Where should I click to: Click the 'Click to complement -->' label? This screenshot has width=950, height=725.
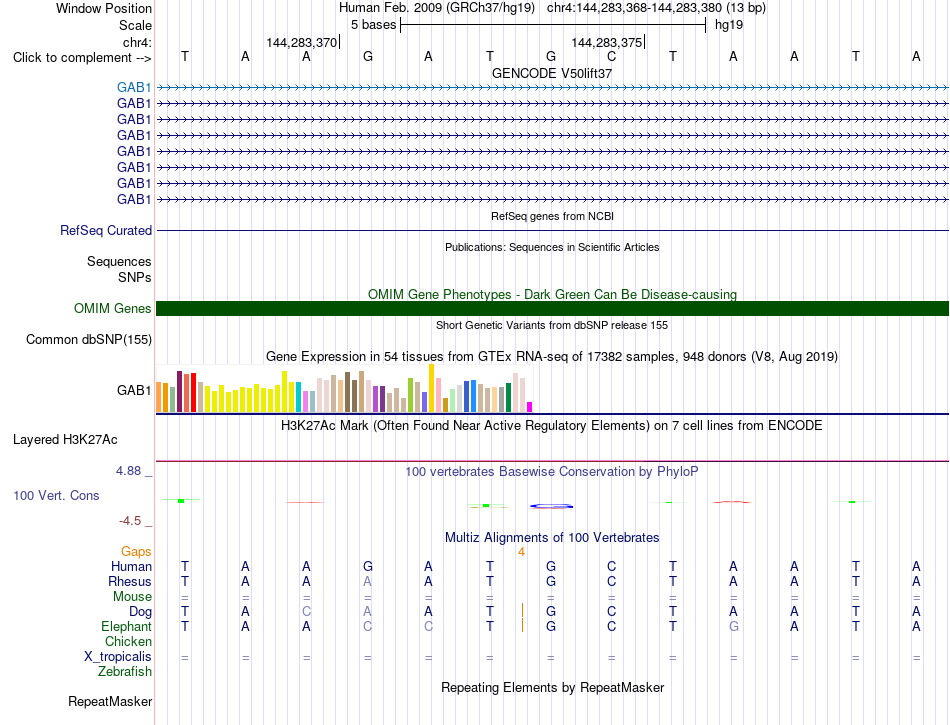[82, 58]
